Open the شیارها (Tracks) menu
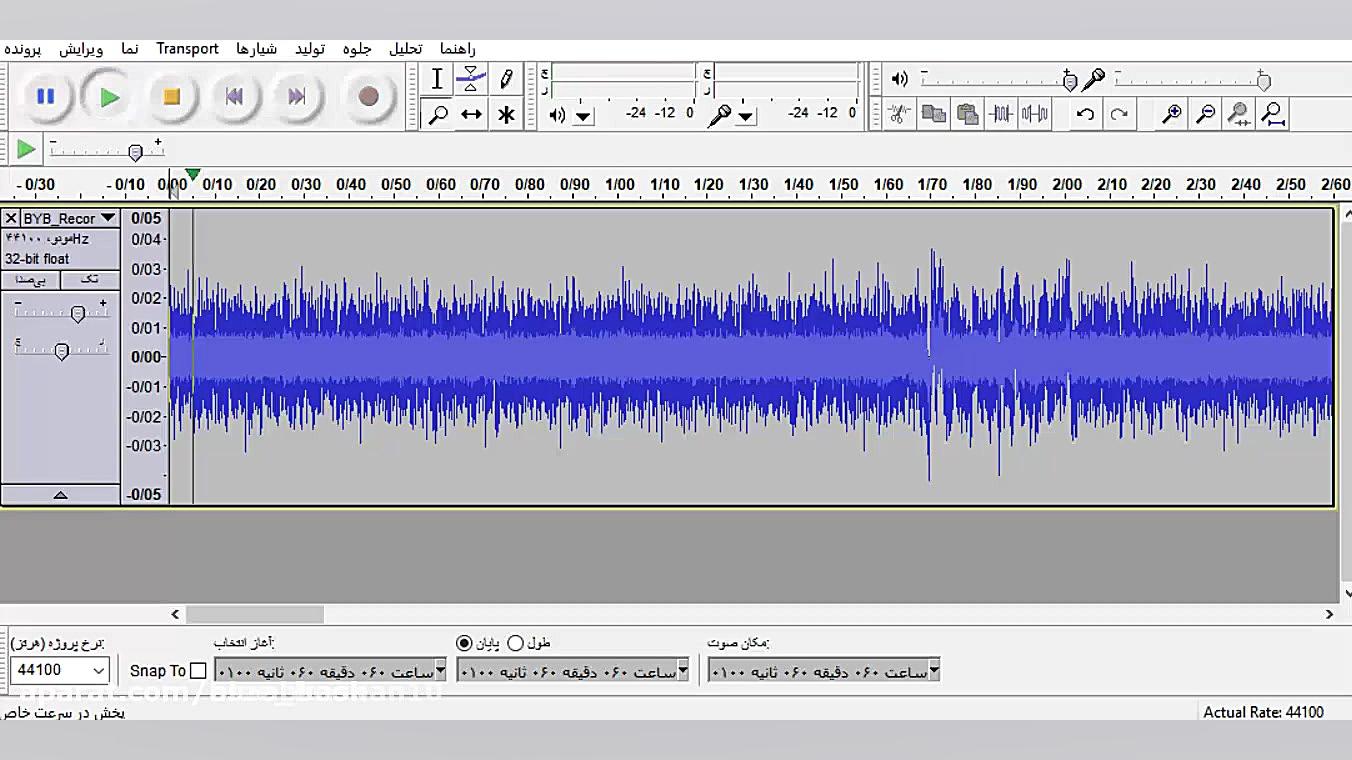The image size is (1352, 760). point(256,49)
